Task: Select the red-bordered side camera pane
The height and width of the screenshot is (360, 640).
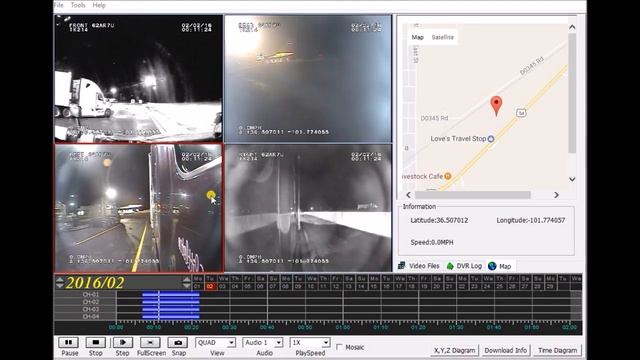Action: coord(138,208)
